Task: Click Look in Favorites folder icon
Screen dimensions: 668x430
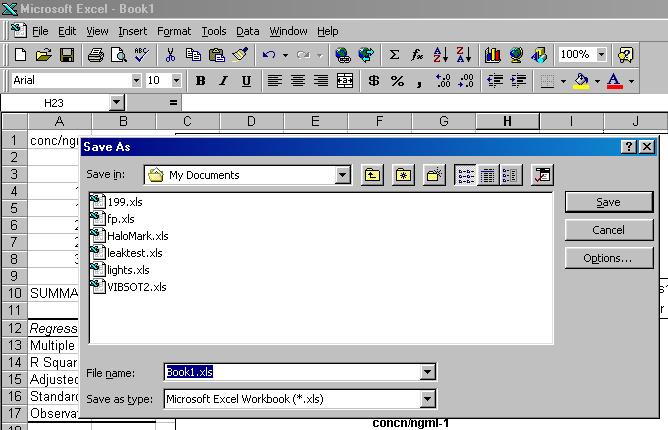Action: coord(403,175)
